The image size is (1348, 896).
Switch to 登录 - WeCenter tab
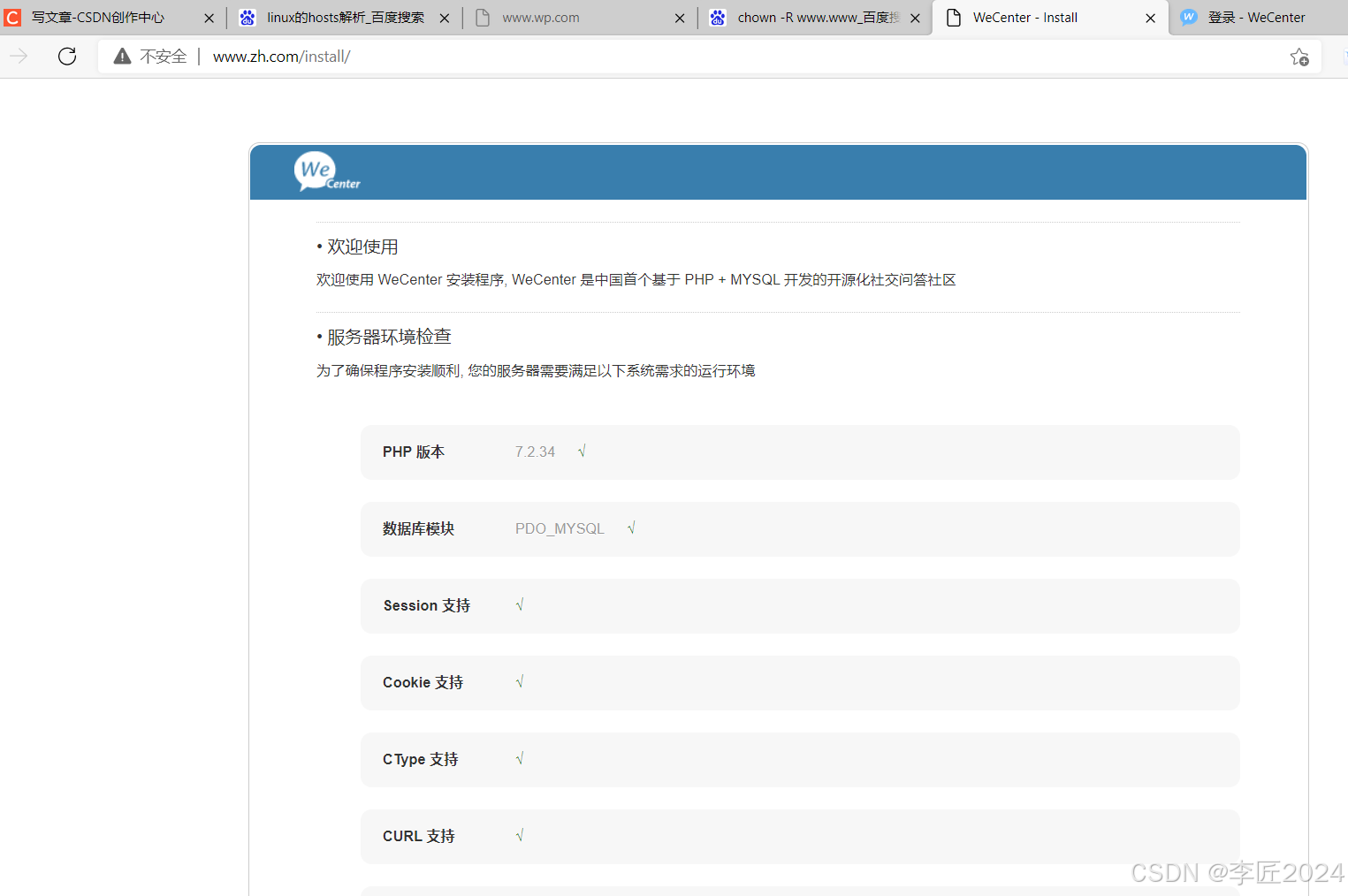click(x=1259, y=18)
